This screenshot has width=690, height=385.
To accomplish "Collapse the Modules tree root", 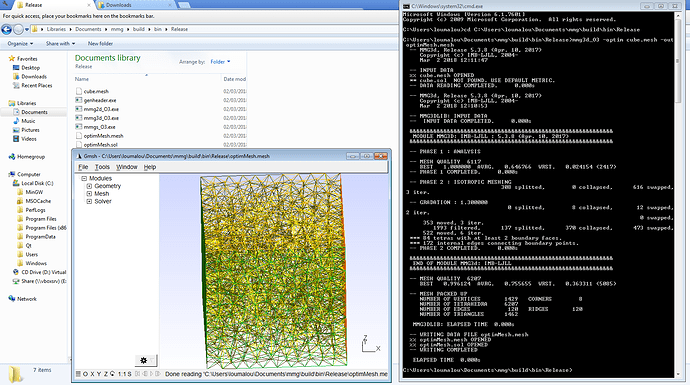I will click(x=84, y=178).
